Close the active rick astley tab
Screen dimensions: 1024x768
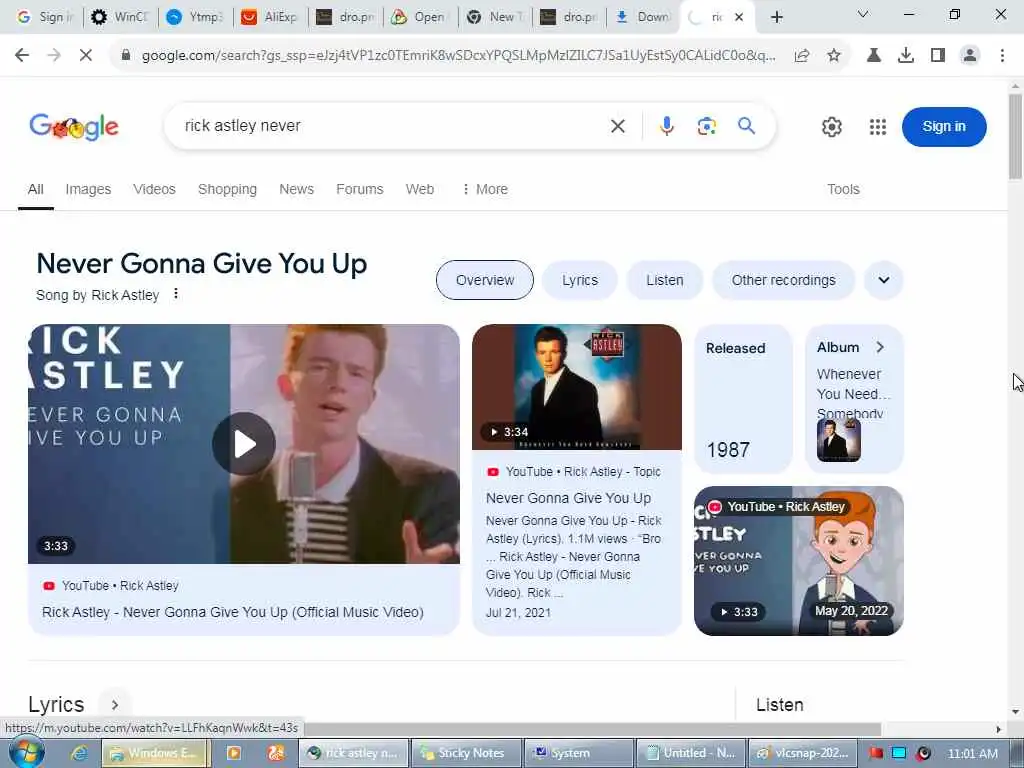(739, 17)
